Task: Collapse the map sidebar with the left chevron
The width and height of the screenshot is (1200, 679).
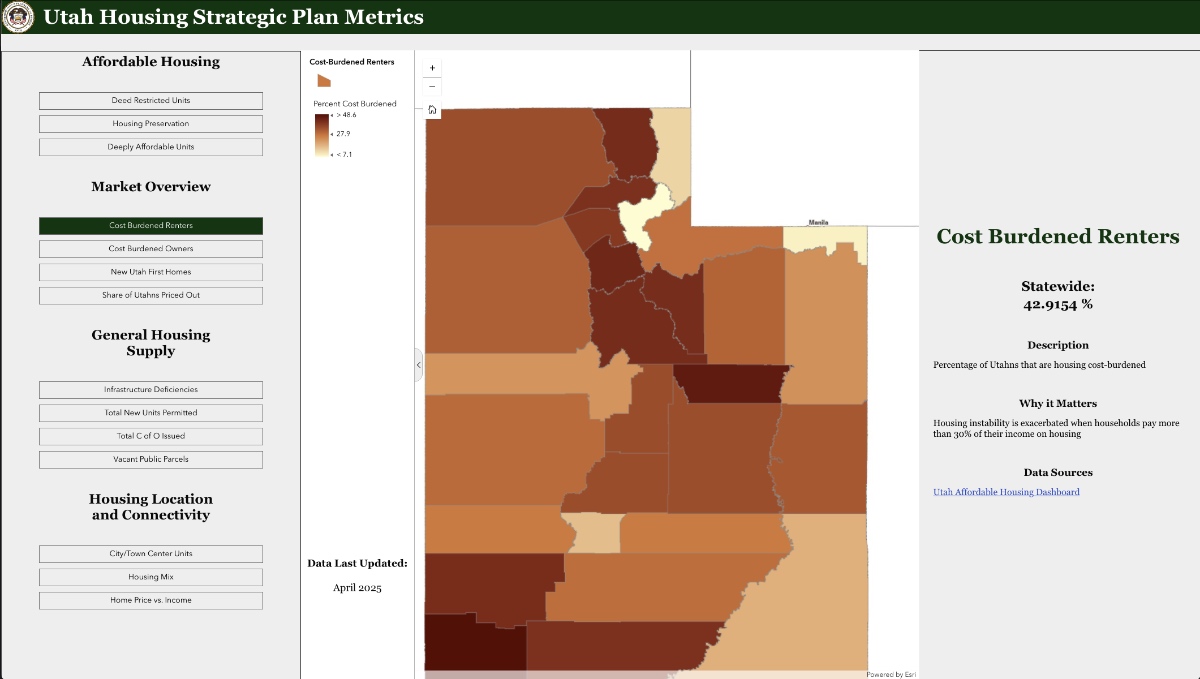Action: click(x=418, y=365)
